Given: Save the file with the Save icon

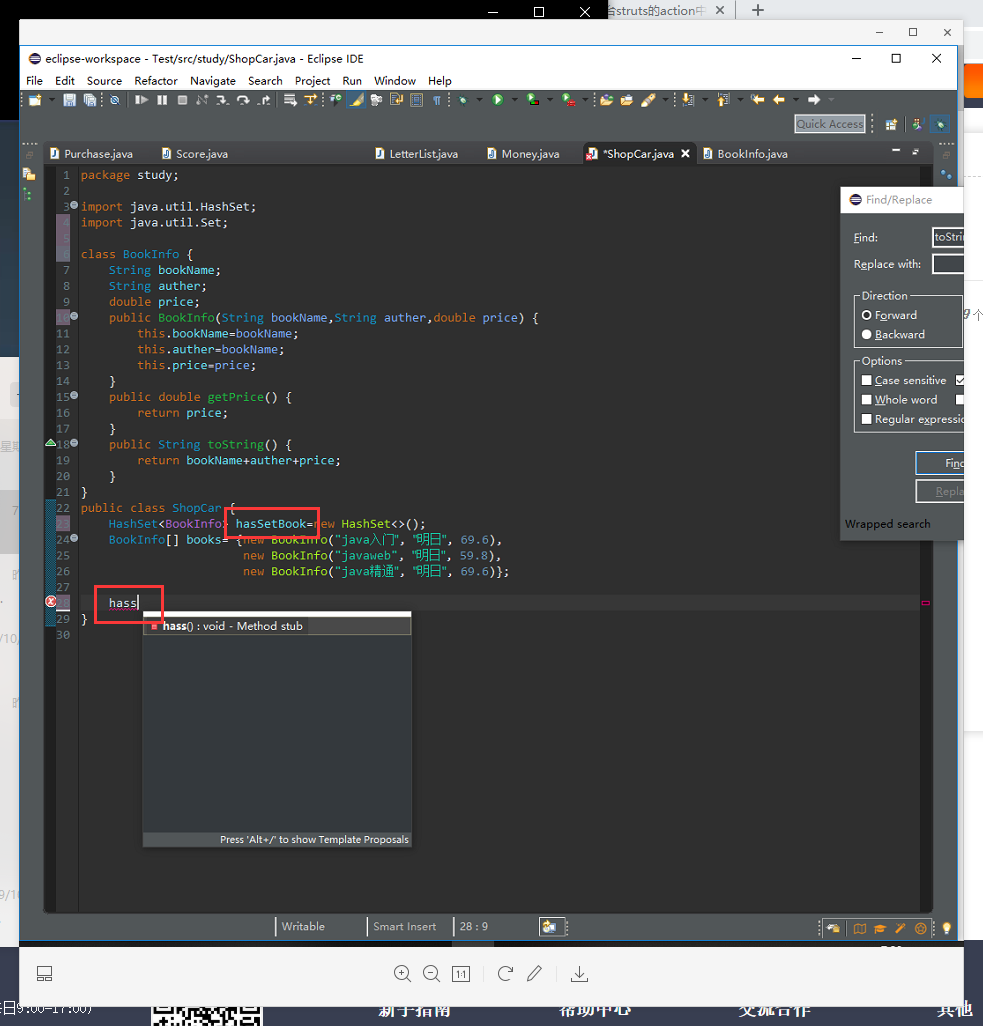Looking at the screenshot, I should click(69, 99).
